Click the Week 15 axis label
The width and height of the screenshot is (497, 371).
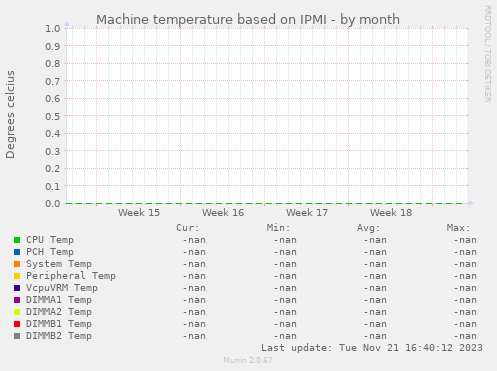[x=139, y=213]
